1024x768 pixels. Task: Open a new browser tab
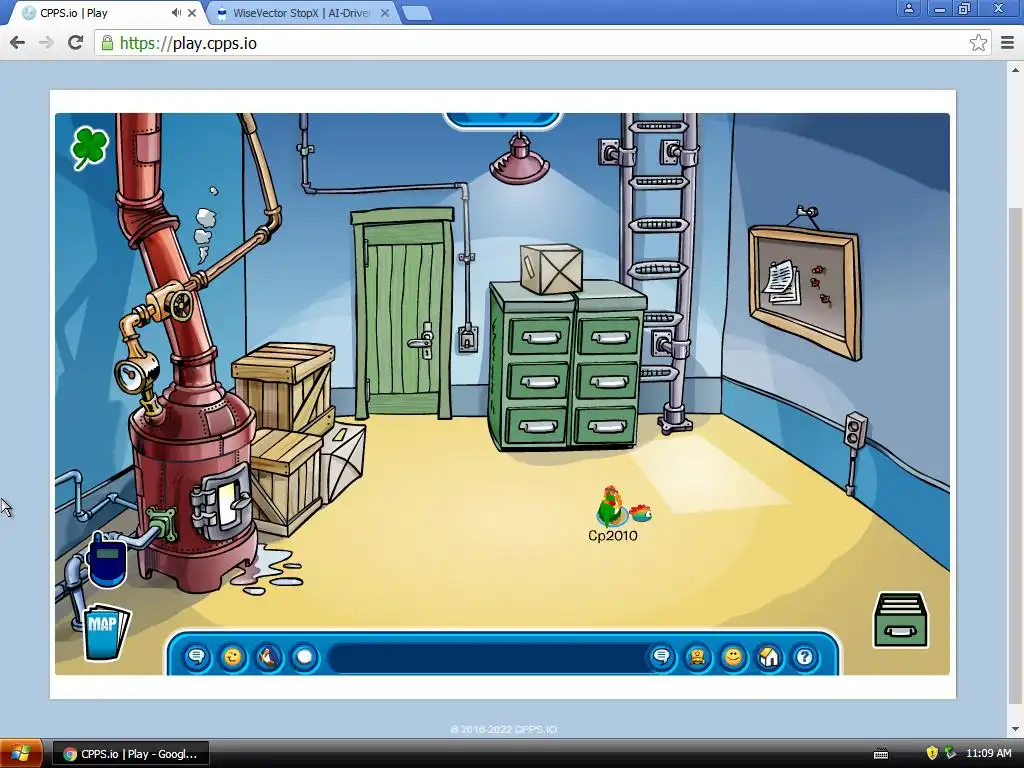pyautogui.click(x=416, y=13)
